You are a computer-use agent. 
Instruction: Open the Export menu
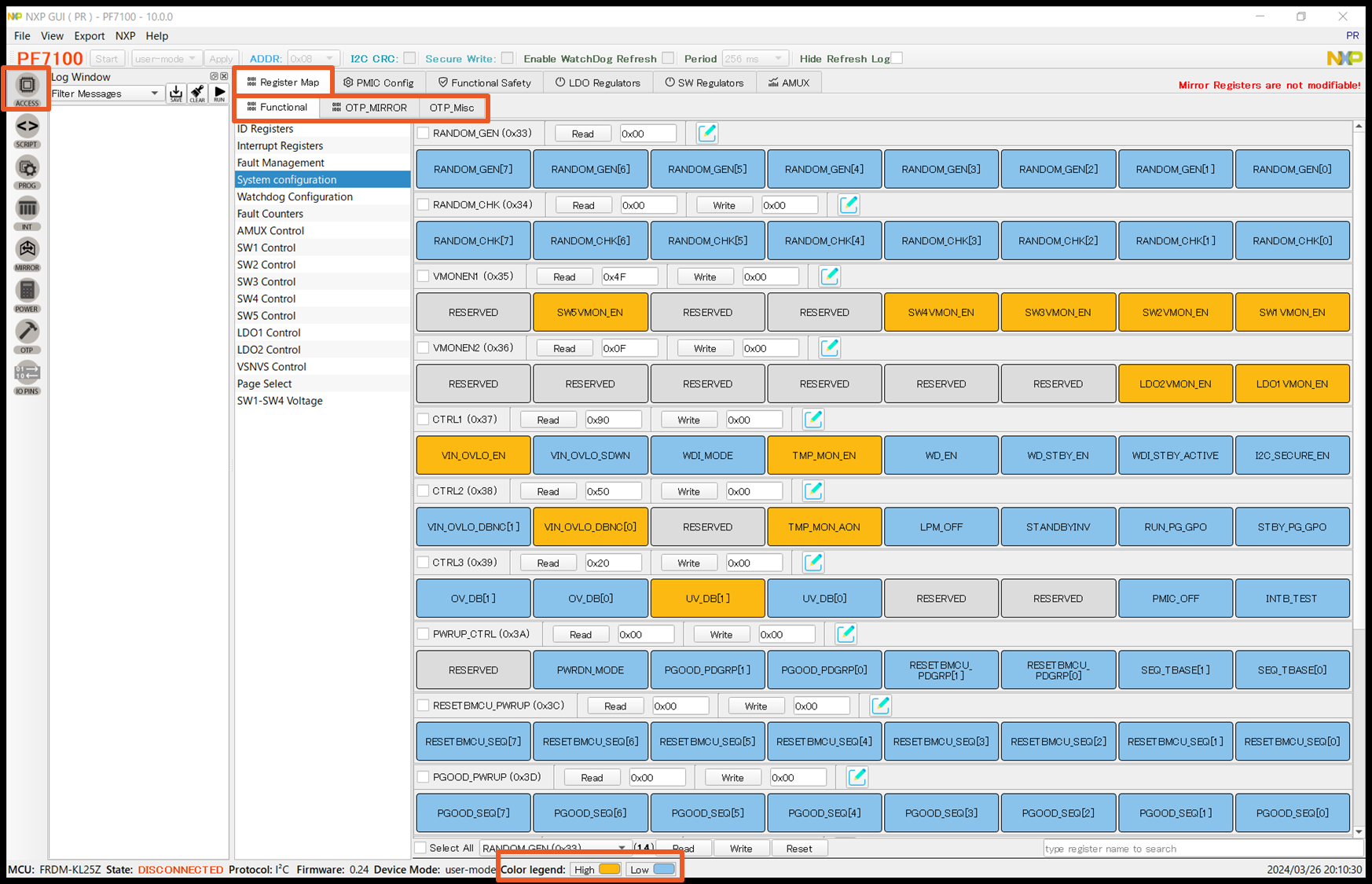pos(89,36)
